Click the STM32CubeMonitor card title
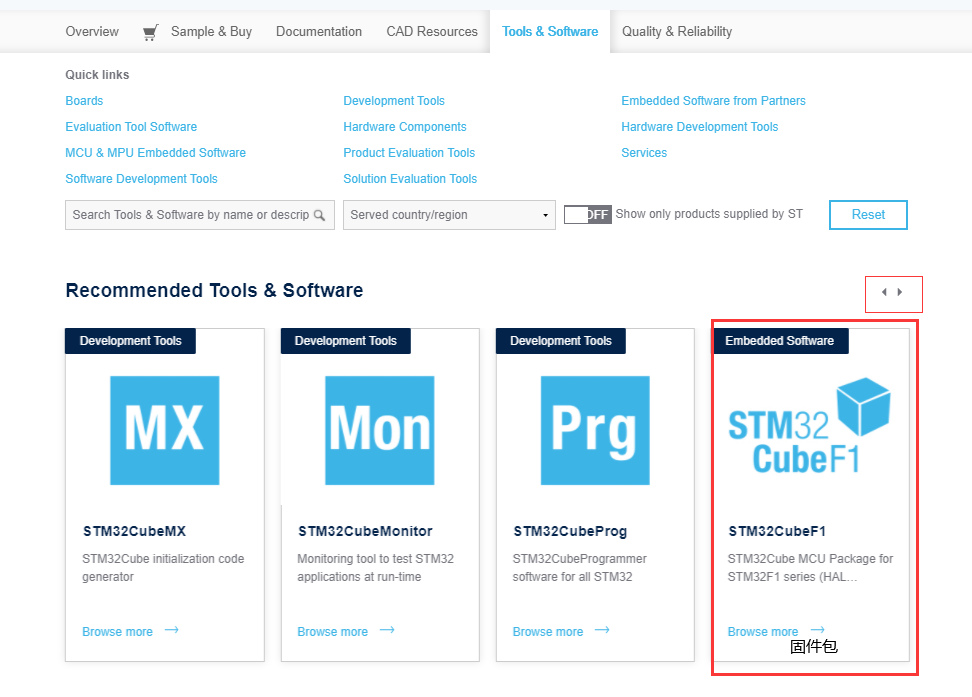The height and width of the screenshot is (697, 972). tap(365, 531)
